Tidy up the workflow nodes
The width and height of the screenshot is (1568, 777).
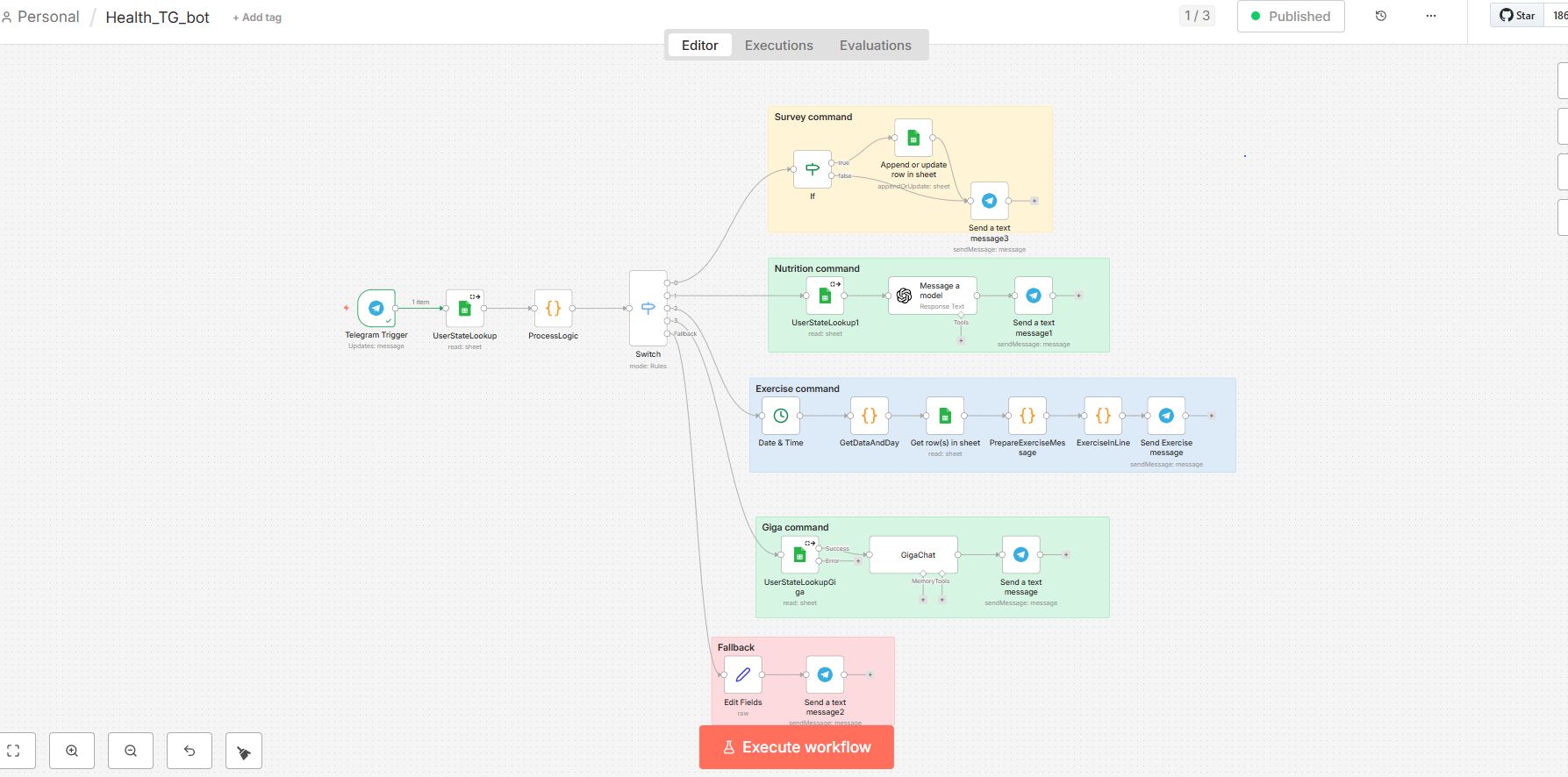click(244, 752)
